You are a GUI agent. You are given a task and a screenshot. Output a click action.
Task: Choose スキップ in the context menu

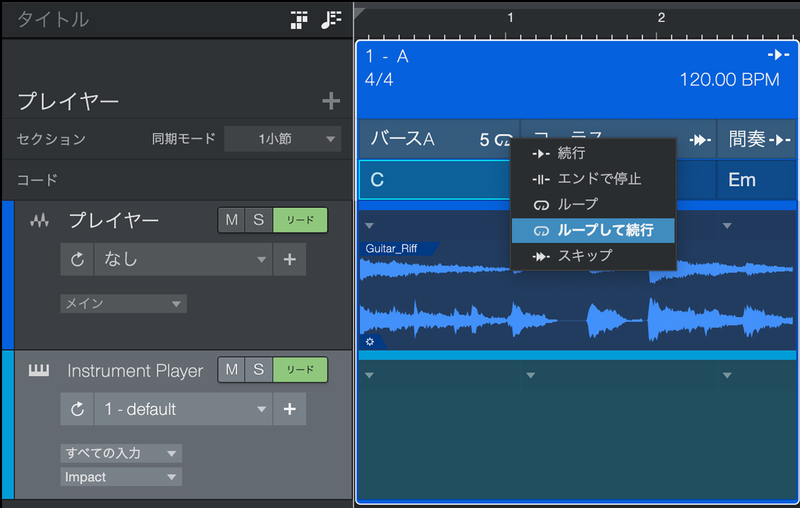point(593,256)
